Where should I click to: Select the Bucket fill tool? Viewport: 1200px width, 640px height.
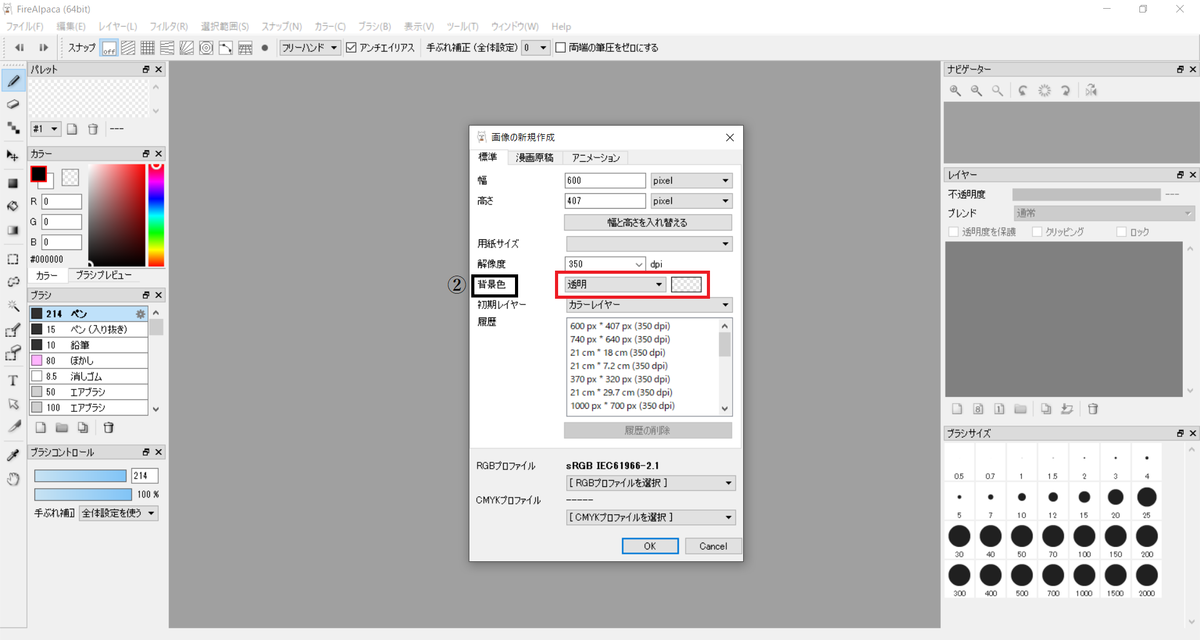(x=13, y=206)
